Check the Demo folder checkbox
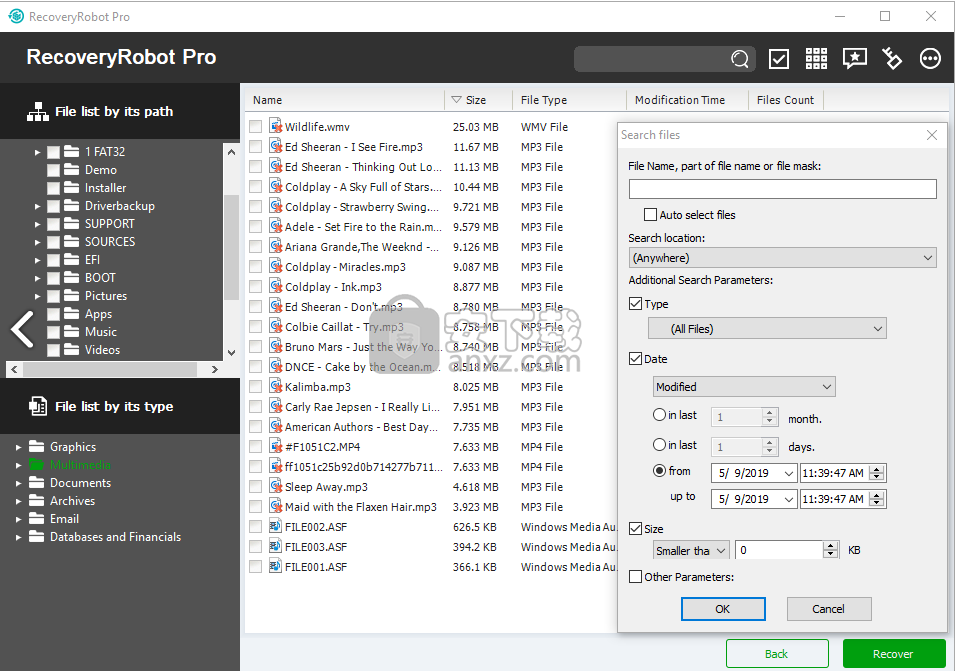Screen dimensions: 955x671 click(x=54, y=170)
